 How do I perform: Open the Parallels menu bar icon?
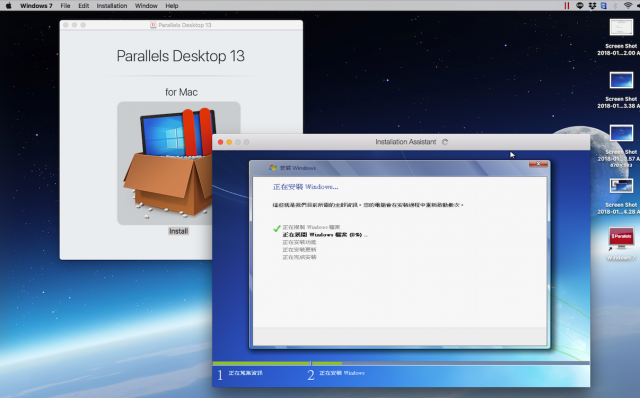(x=567, y=6)
